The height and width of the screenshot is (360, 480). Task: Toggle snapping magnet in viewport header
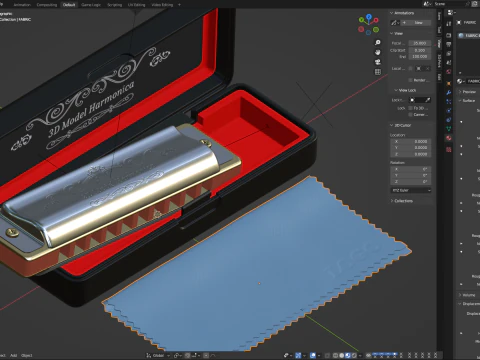(x=188, y=355)
